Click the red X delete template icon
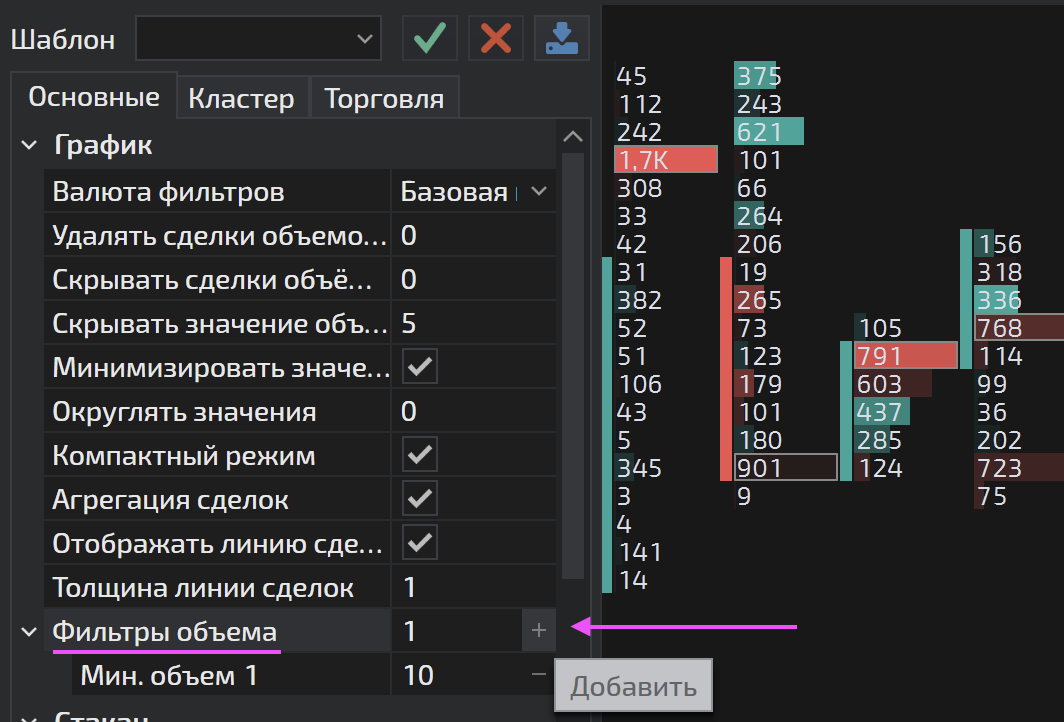The width and height of the screenshot is (1064, 722). pyautogui.click(x=496, y=39)
